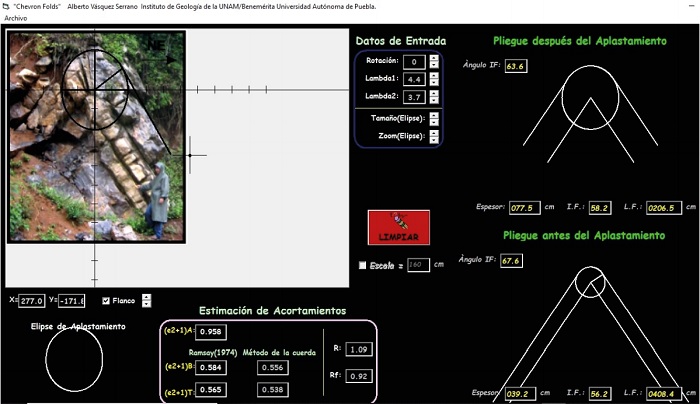This screenshot has height=404, width=700.
Task: Click the LIMPIAR eraser button
Action: (x=398, y=228)
